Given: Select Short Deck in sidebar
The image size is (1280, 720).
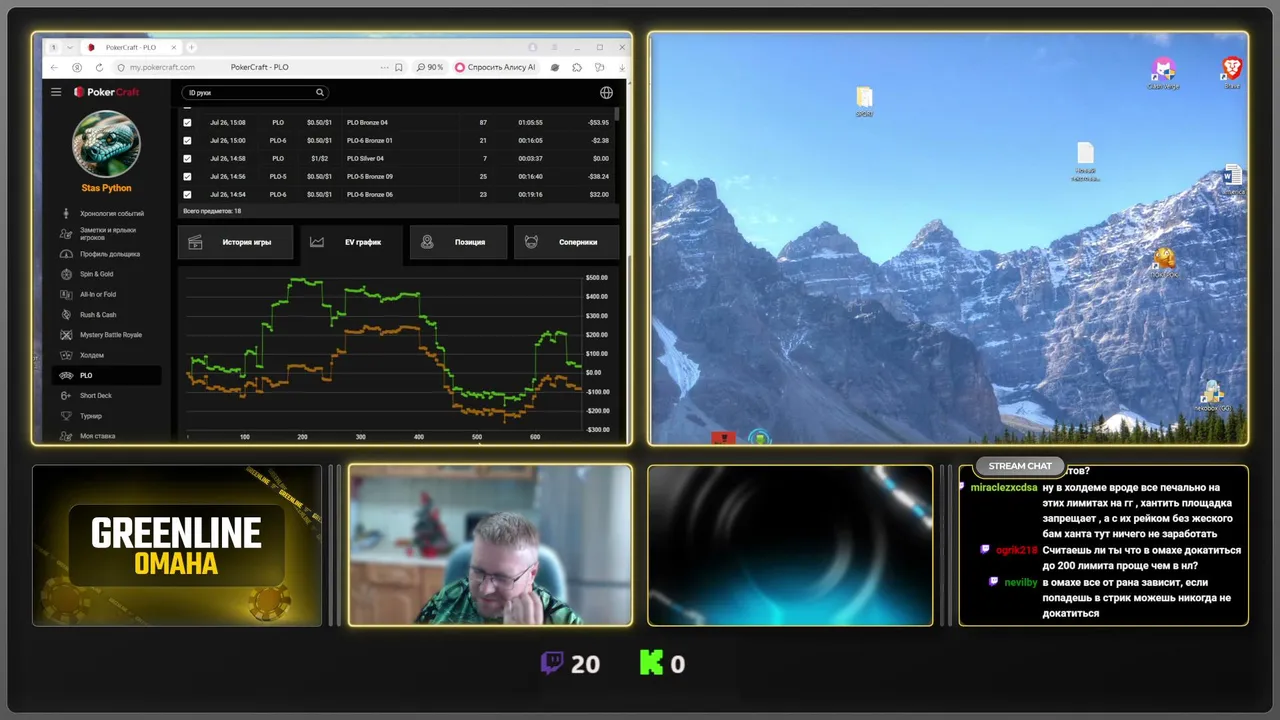Looking at the screenshot, I should (x=106, y=396).
